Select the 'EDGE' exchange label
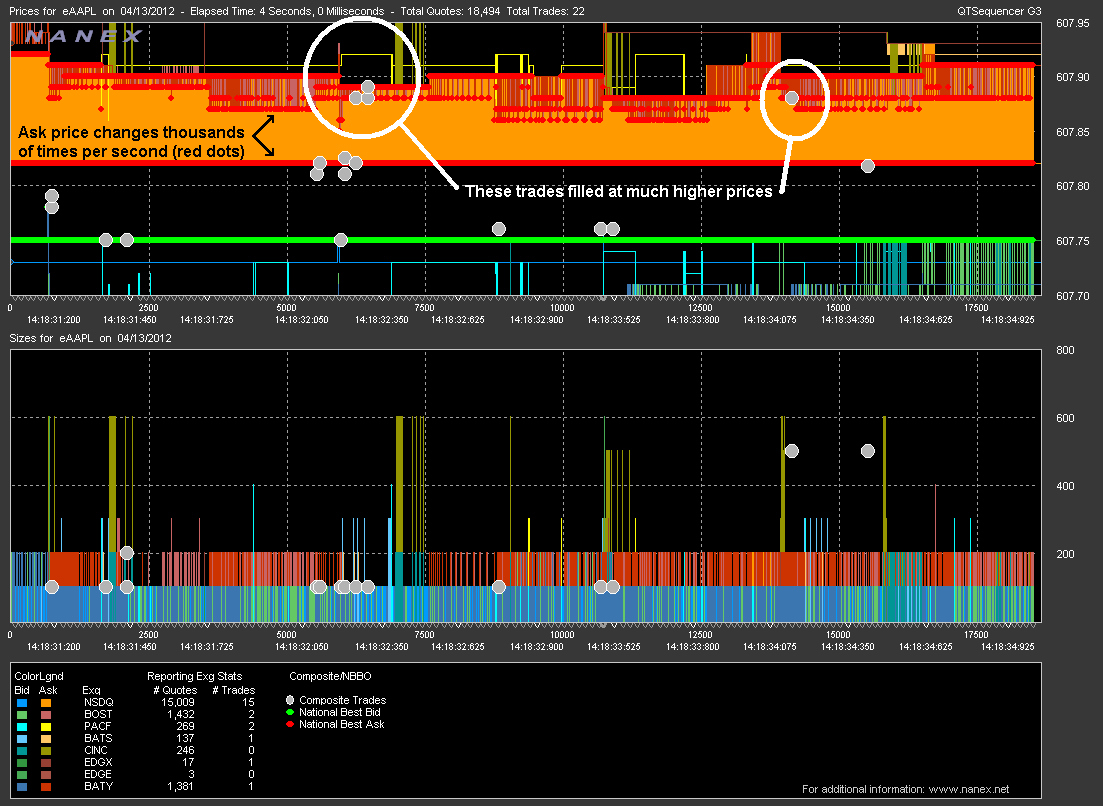 98,774
